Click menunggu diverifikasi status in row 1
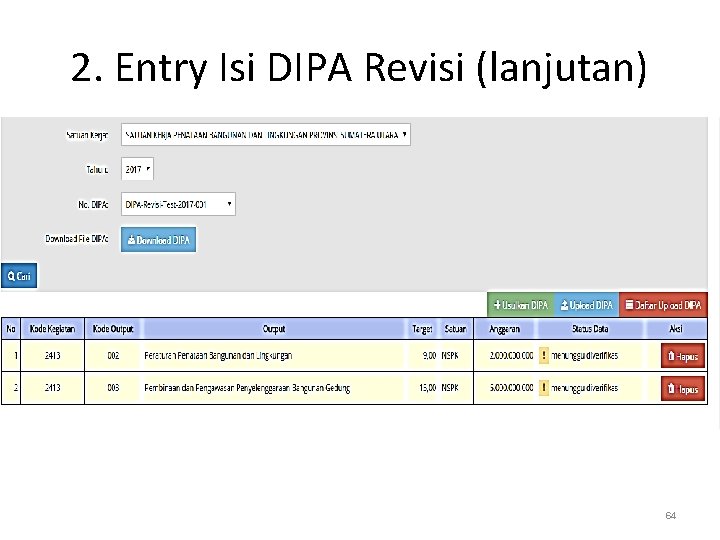The width and height of the screenshot is (720, 540). (x=585, y=355)
